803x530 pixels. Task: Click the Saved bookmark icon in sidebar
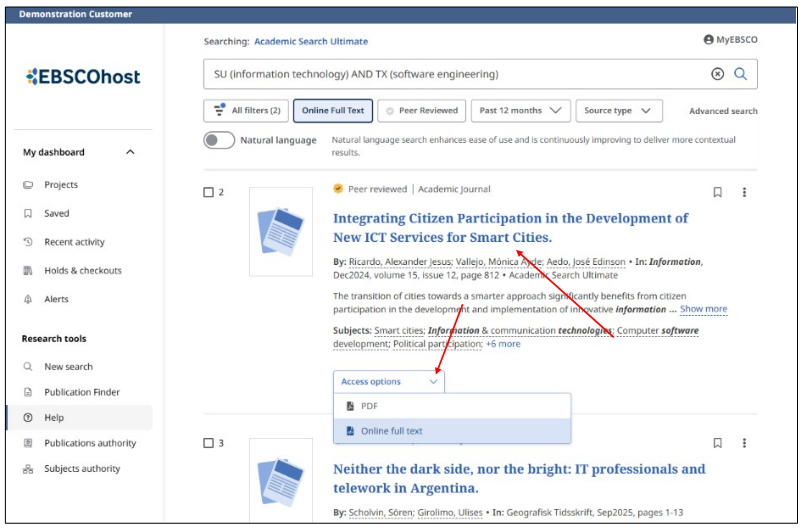28,213
